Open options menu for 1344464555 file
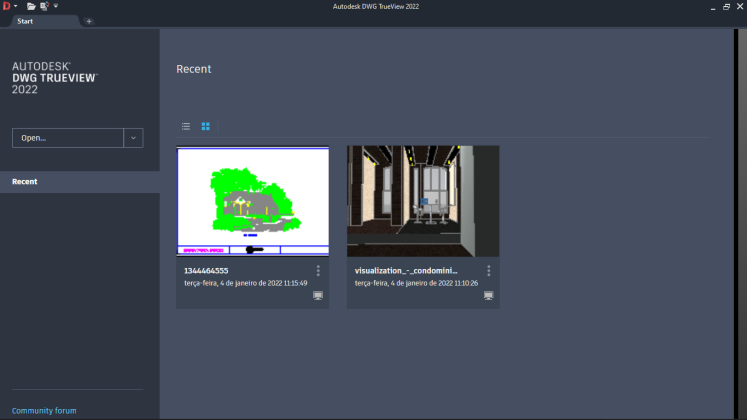The image size is (747, 420). (x=318, y=270)
